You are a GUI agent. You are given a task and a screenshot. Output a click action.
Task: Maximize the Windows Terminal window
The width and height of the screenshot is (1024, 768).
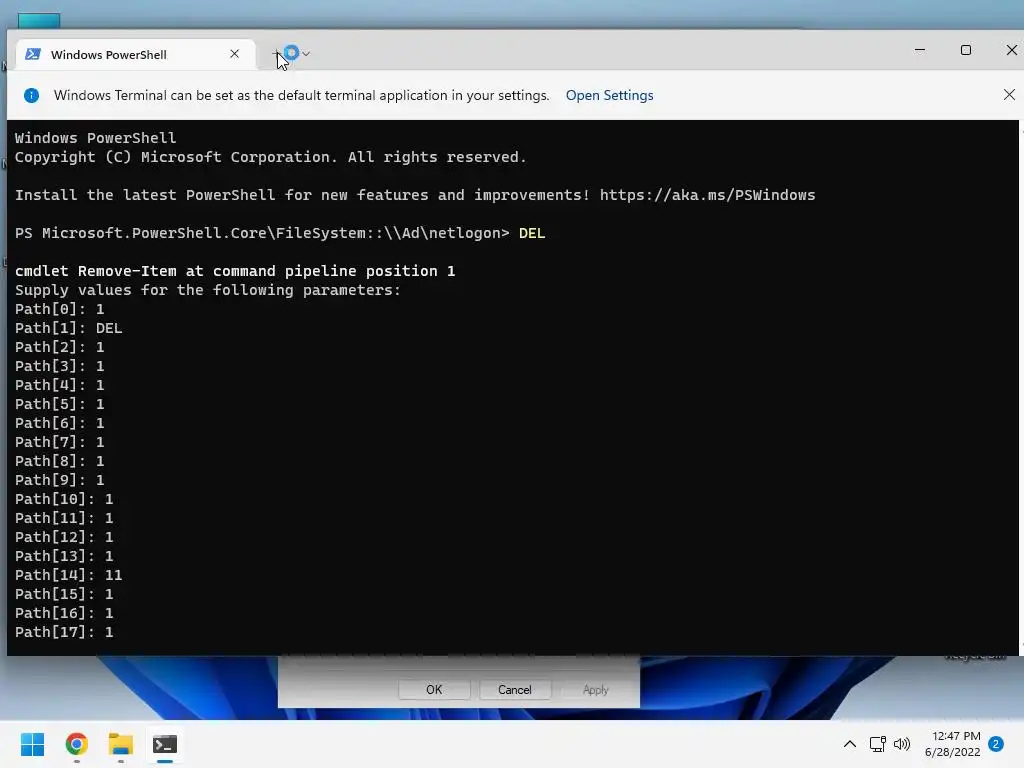pos(966,50)
